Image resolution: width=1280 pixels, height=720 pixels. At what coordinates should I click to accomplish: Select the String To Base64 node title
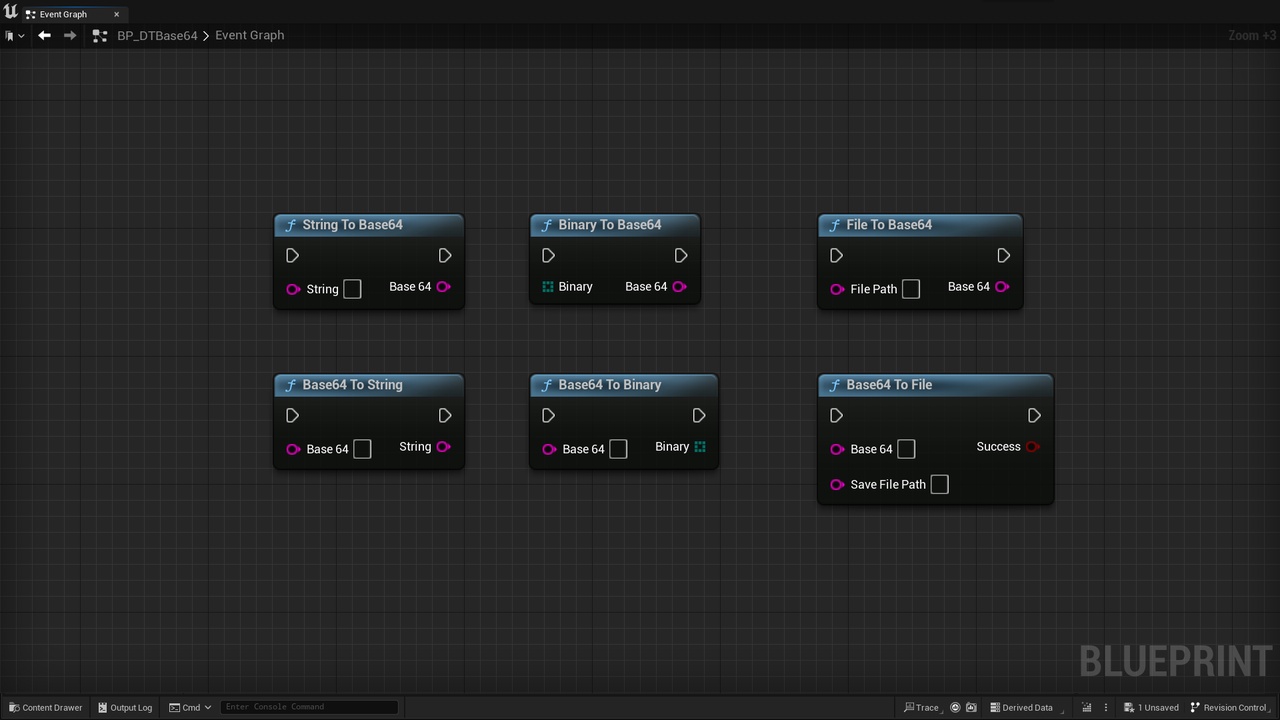pyautogui.click(x=352, y=225)
